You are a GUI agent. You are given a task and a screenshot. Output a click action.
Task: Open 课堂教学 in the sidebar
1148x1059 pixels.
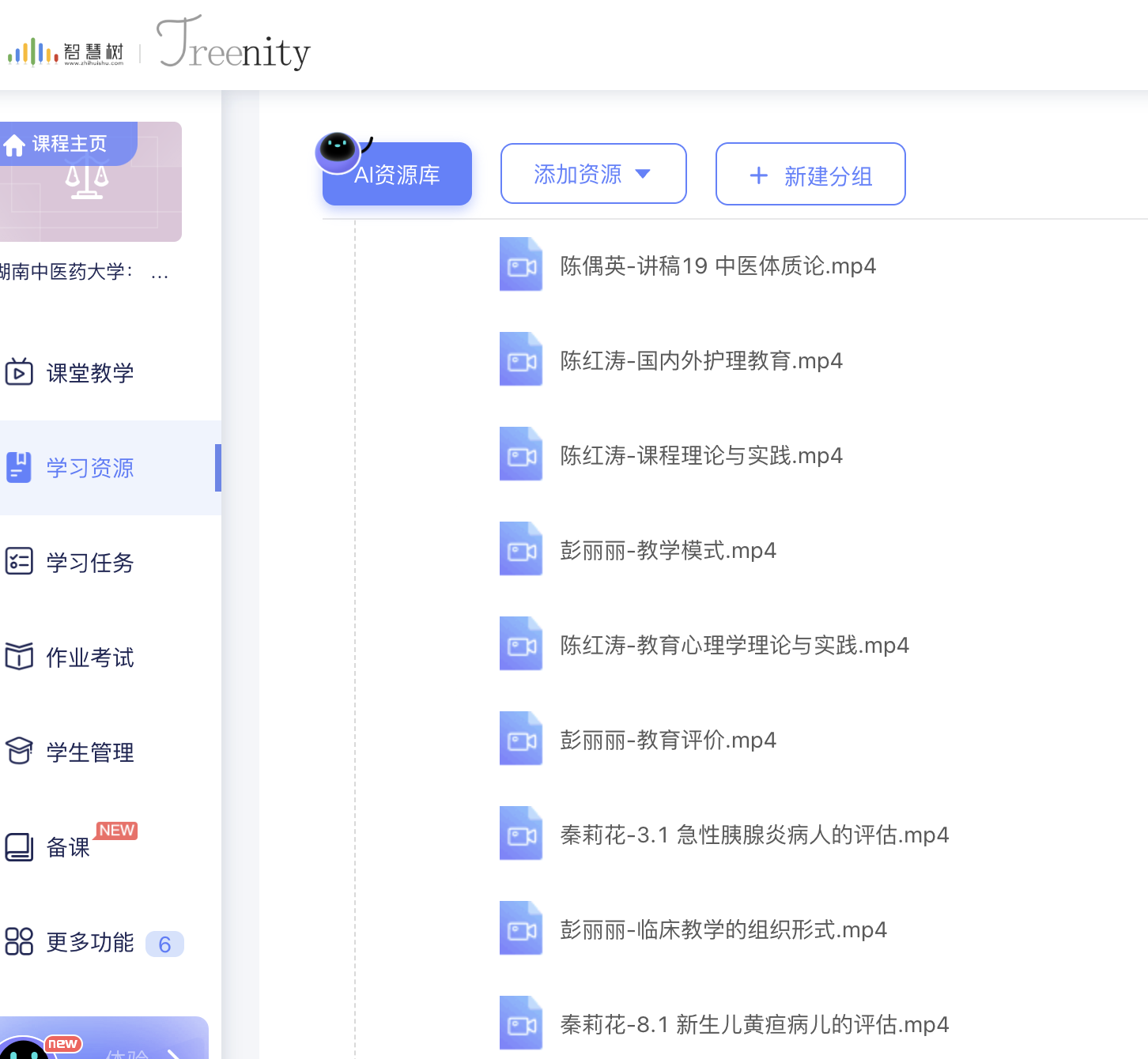89,373
